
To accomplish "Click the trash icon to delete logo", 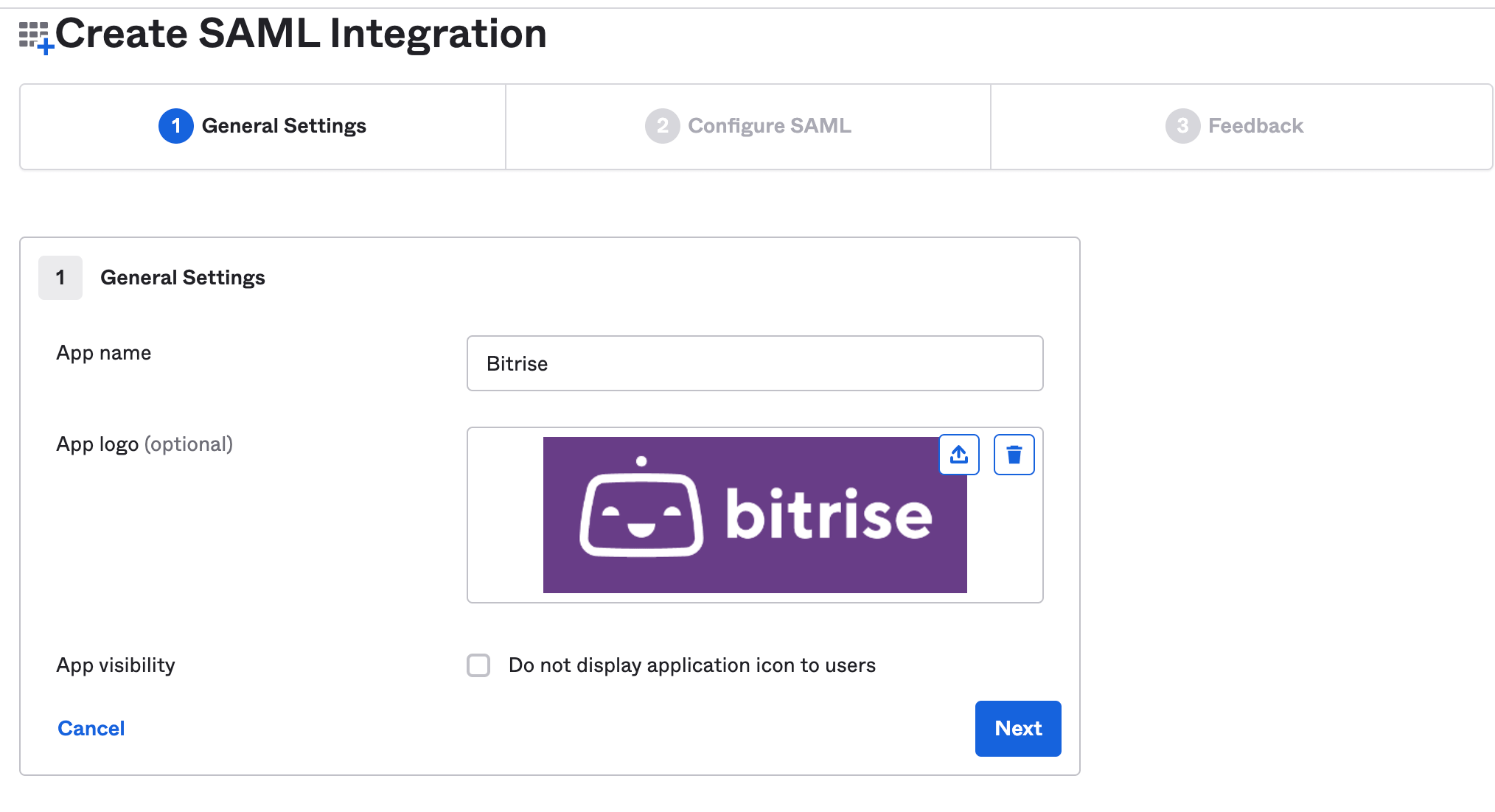I will 1014,455.
